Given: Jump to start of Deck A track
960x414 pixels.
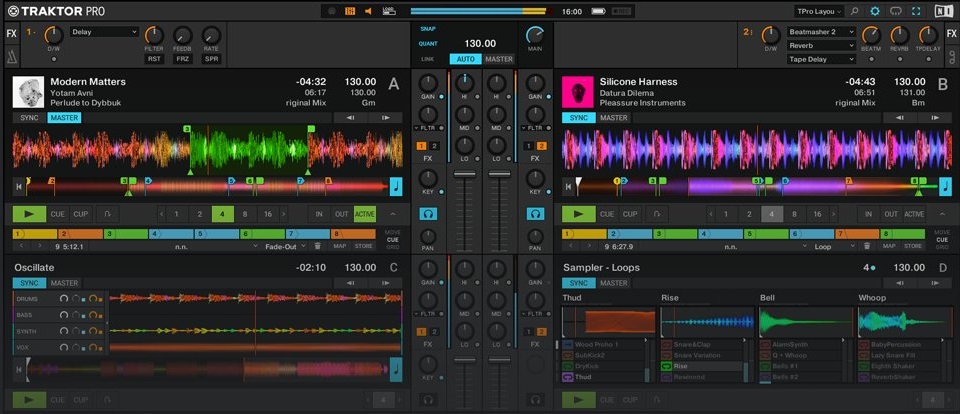Looking at the screenshot, I should [19, 186].
